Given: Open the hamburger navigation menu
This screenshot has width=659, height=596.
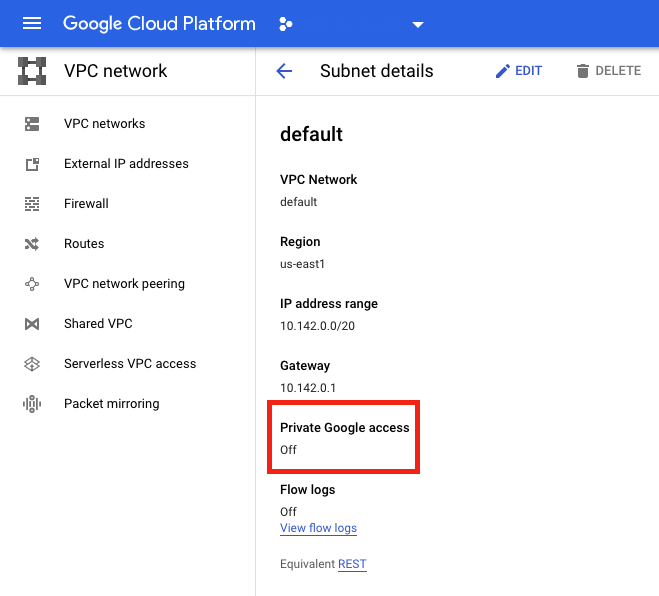Looking at the screenshot, I should pos(32,24).
